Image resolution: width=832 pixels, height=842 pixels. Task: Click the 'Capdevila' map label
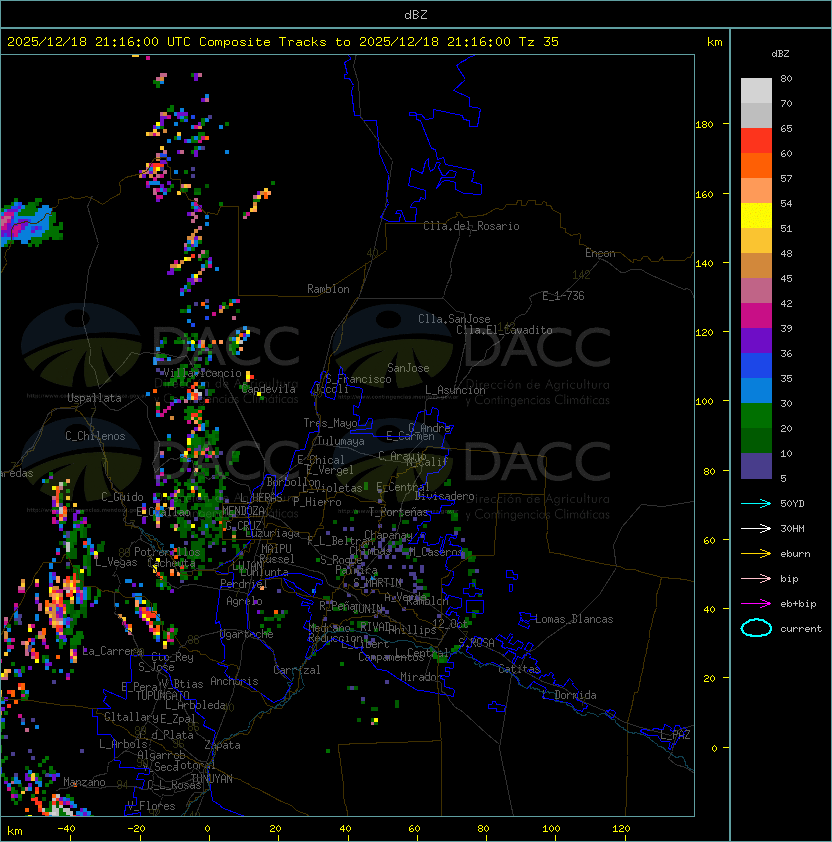(269, 389)
